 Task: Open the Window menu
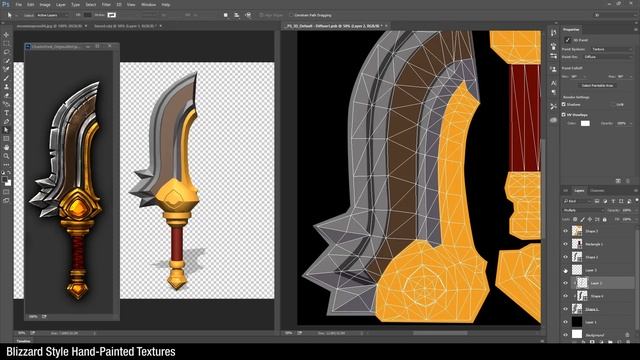(x=148, y=4)
